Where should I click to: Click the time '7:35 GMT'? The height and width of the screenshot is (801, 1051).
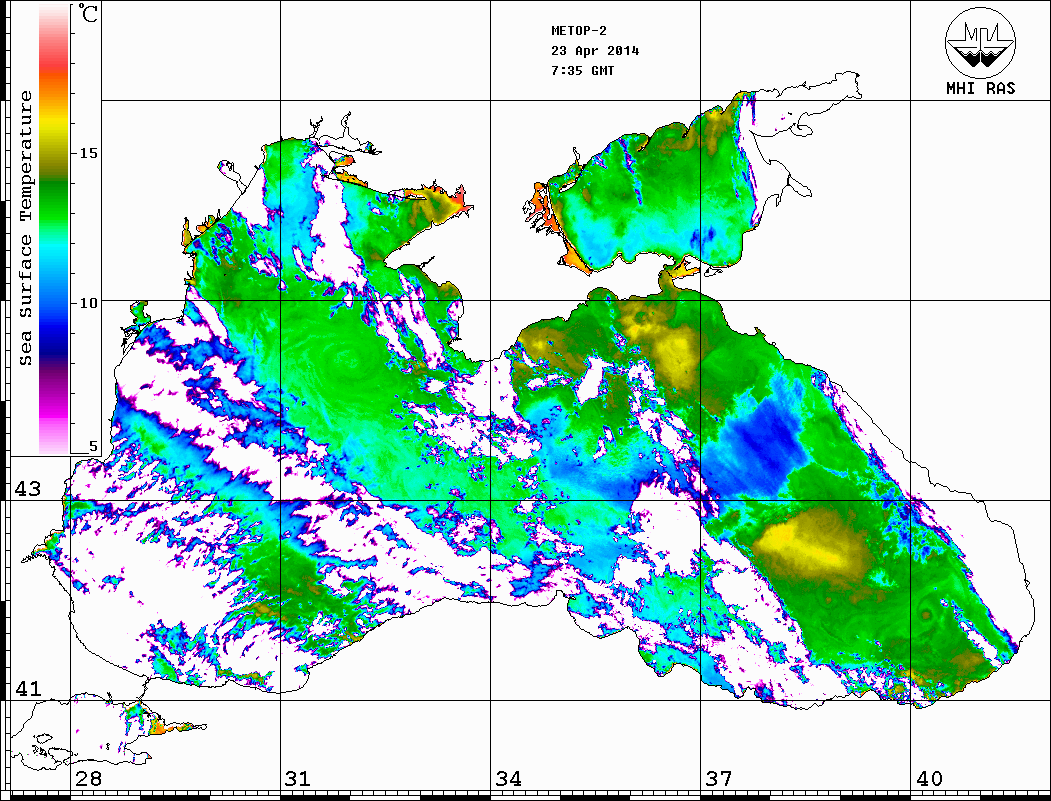point(583,71)
